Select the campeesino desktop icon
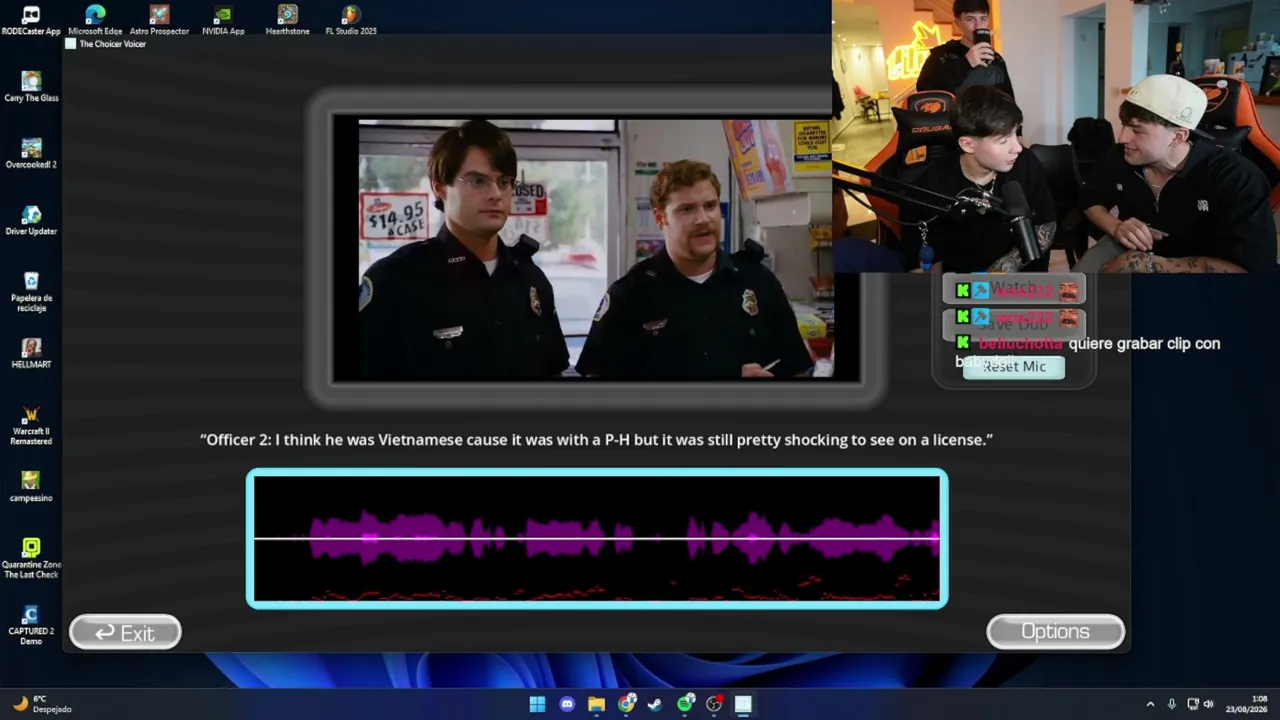This screenshot has height=720, width=1280. (x=31, y=487)
